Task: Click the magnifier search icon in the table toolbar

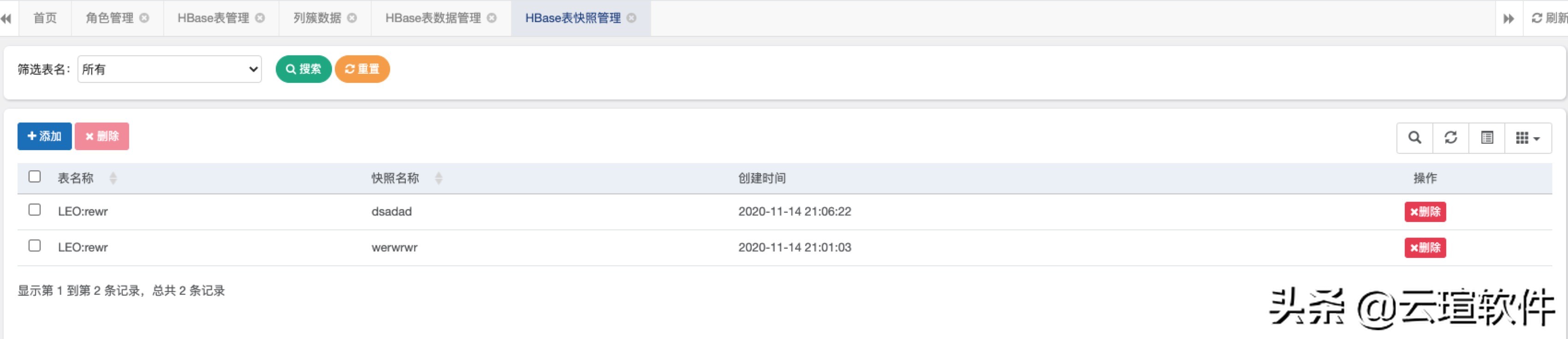Action: point(1416,137)
